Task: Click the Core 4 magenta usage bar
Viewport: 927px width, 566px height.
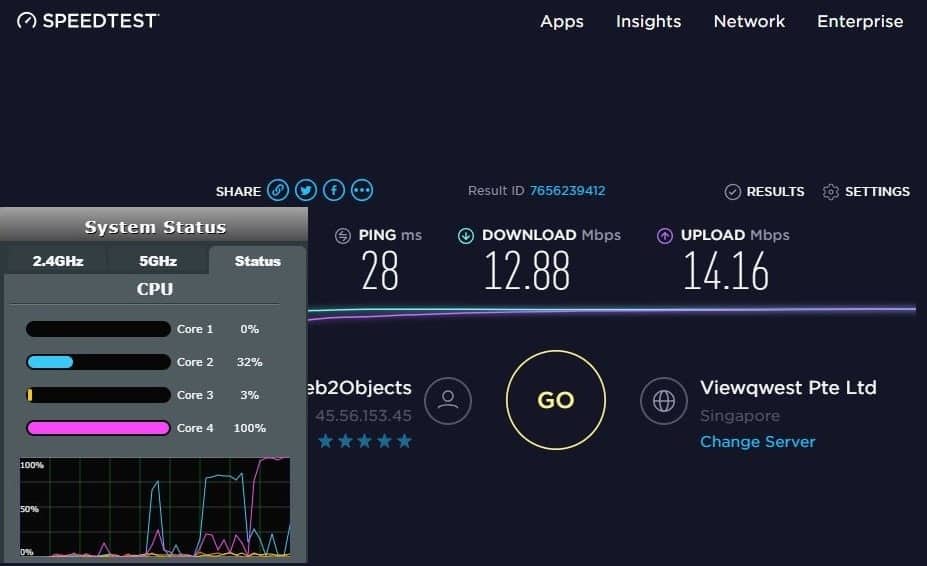Action: [98, 428]
